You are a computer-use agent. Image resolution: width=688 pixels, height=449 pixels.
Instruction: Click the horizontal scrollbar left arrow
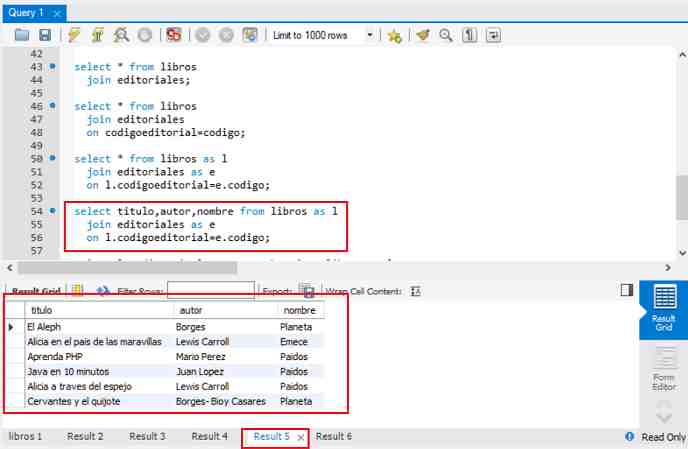click(x=10, y=267)
